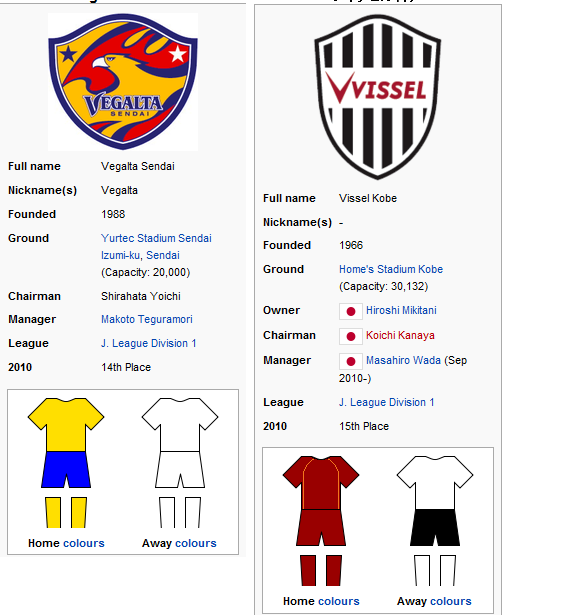
Task: Click colours link under Vegalta Home kit
Action: 84,543
